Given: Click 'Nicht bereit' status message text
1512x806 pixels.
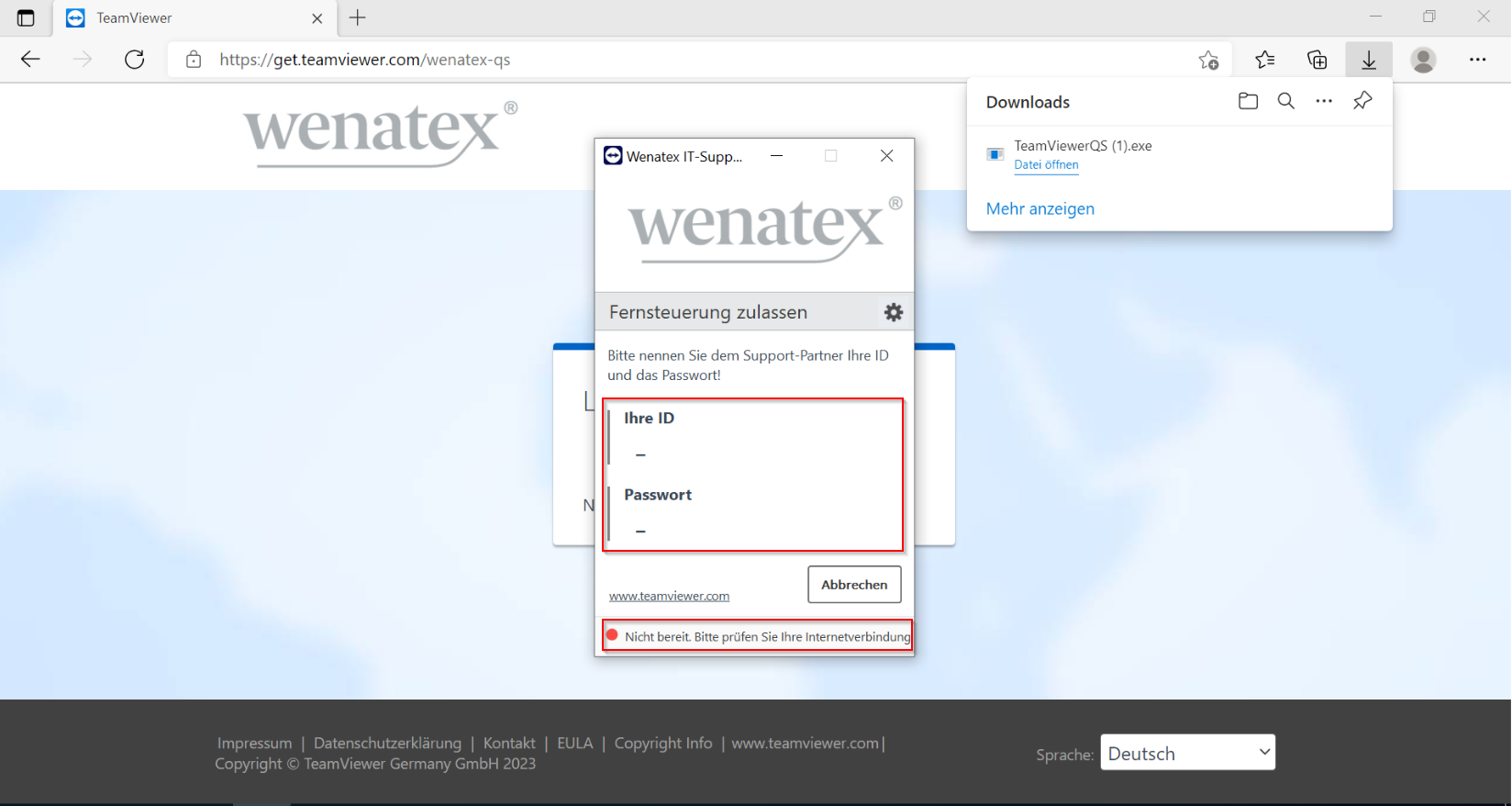Looking at the screenshot, I should (767, 636).
